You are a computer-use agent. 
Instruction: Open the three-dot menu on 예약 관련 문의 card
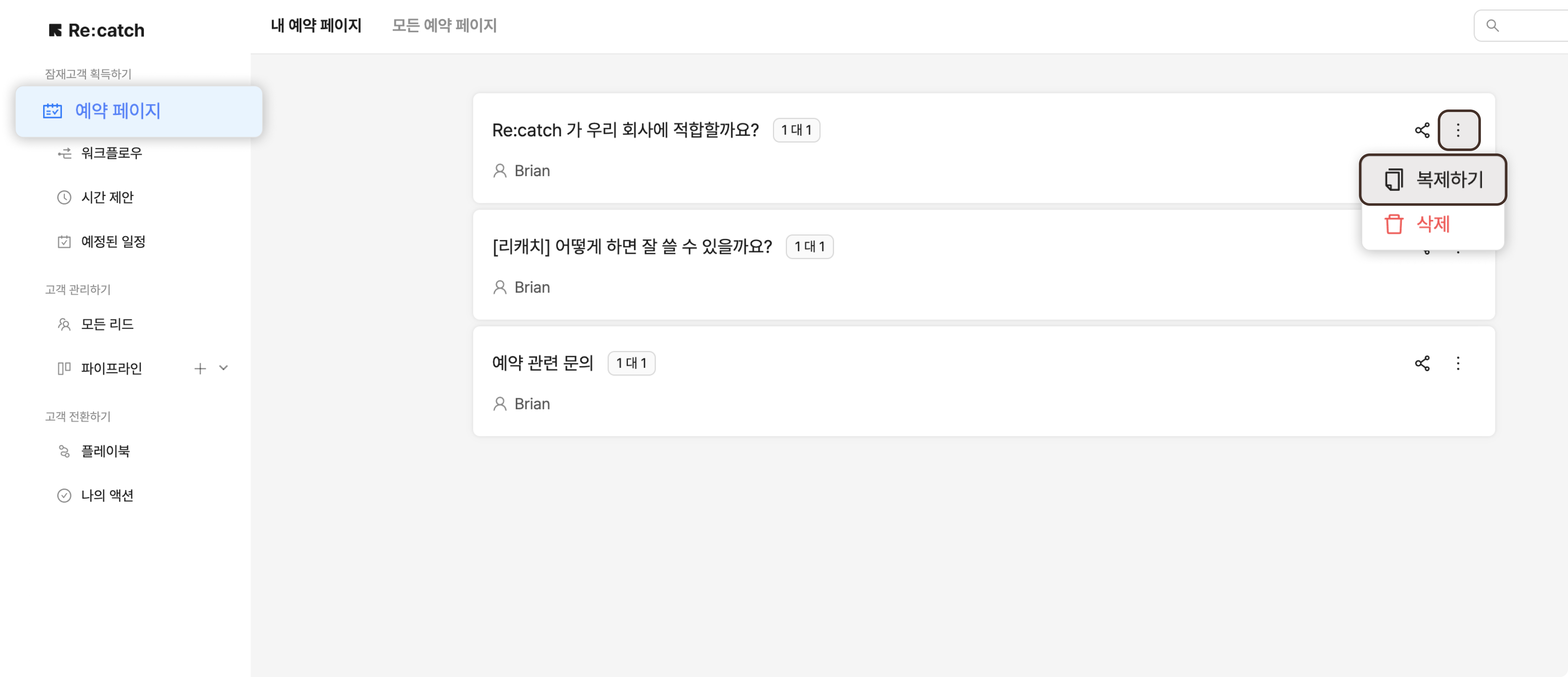click(x=1458, y=363)
